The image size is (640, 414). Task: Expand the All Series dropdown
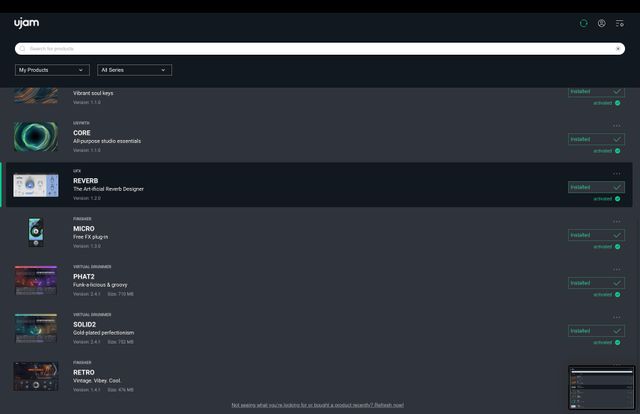click(x=135, y=70)
